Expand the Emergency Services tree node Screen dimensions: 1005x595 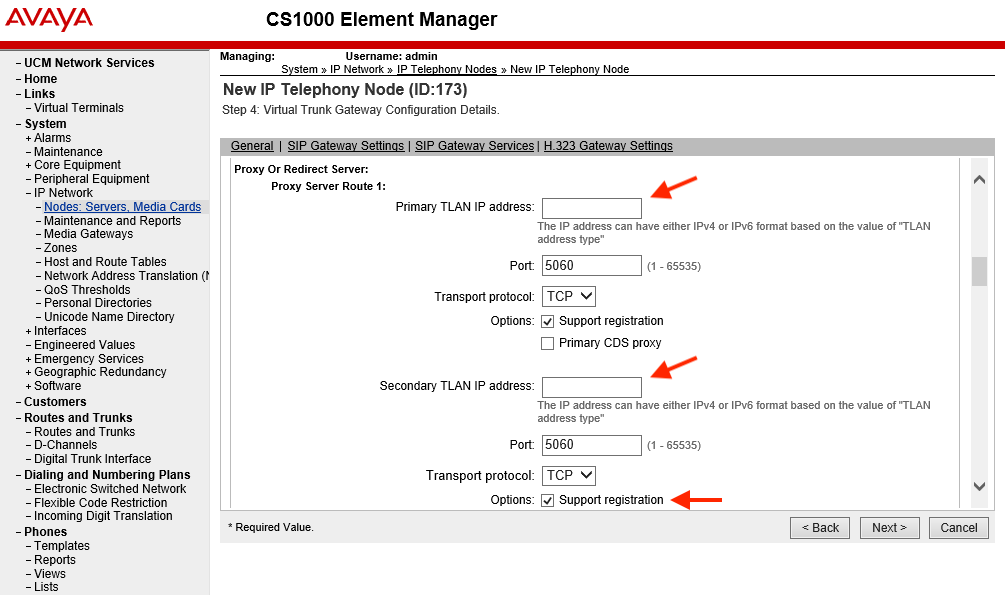[28, 360]
